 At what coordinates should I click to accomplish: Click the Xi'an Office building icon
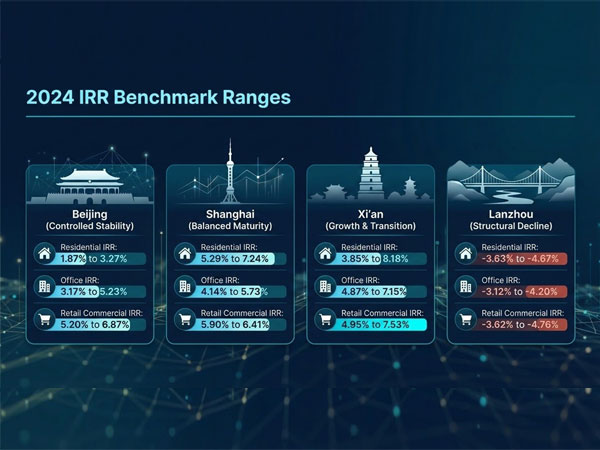pos(325,286)
